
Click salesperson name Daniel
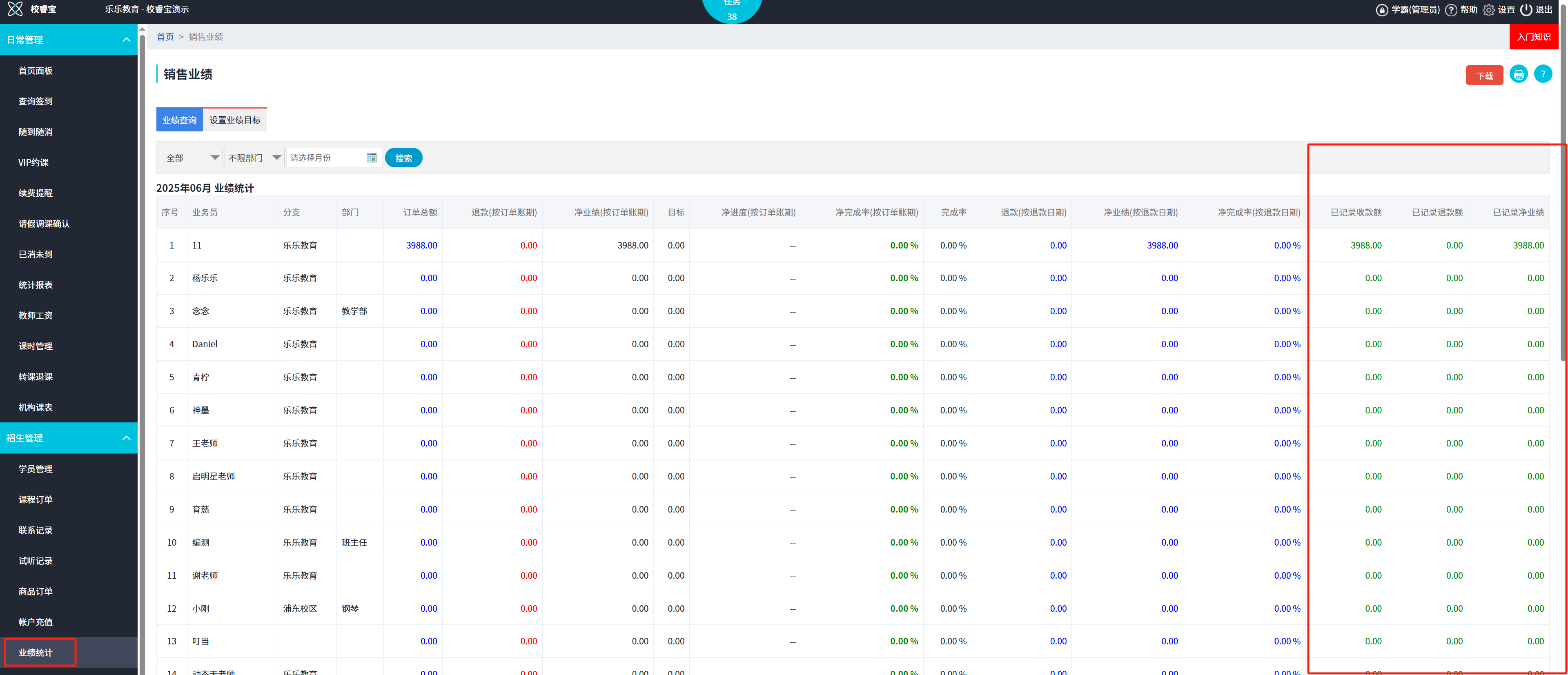[x=205, y=344]
